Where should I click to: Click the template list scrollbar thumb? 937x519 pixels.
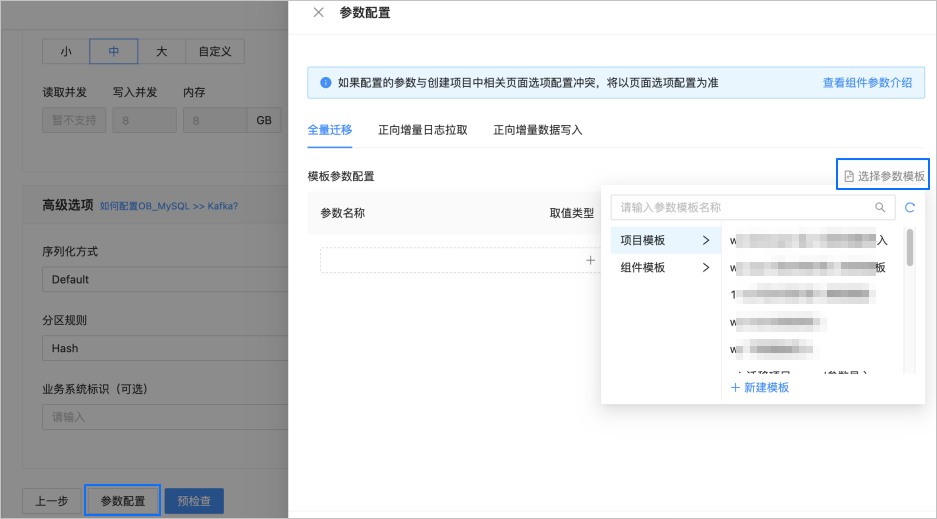click(910, 247)
